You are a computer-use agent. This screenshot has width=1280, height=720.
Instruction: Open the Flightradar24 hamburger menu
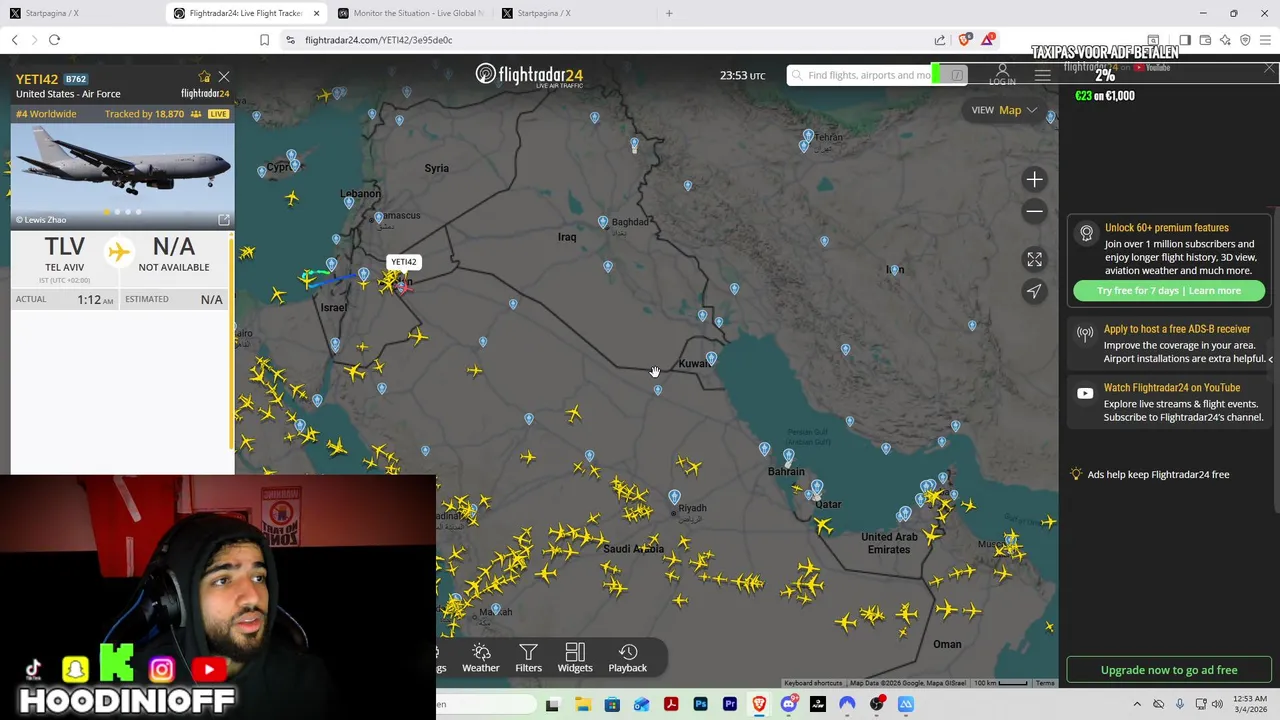(x=1042, y=76)
